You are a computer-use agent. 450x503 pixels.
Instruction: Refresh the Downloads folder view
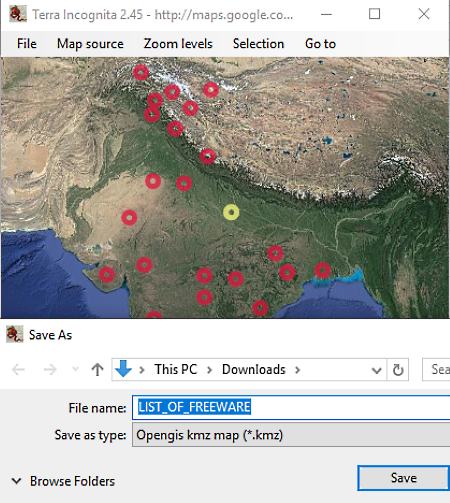click(x=398, y=370)
